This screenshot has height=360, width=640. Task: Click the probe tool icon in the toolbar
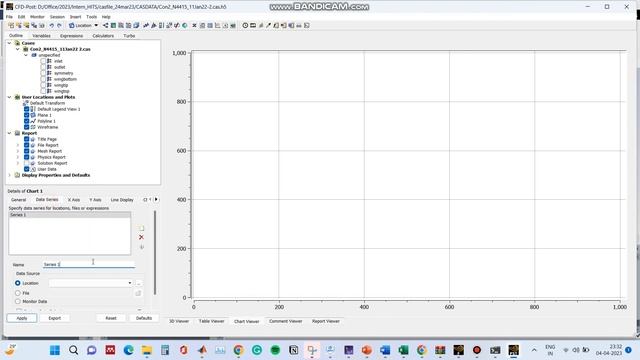[x=268, y=25]
